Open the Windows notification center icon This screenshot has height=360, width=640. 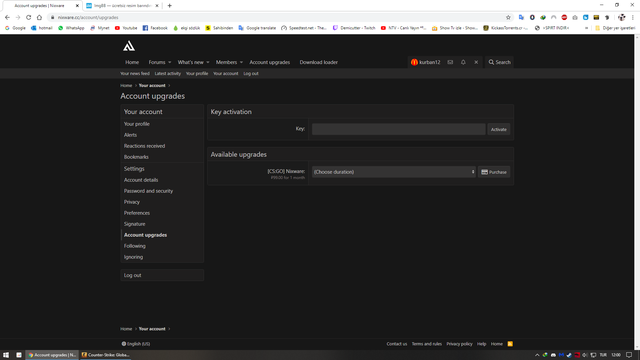tap(629, 355)
